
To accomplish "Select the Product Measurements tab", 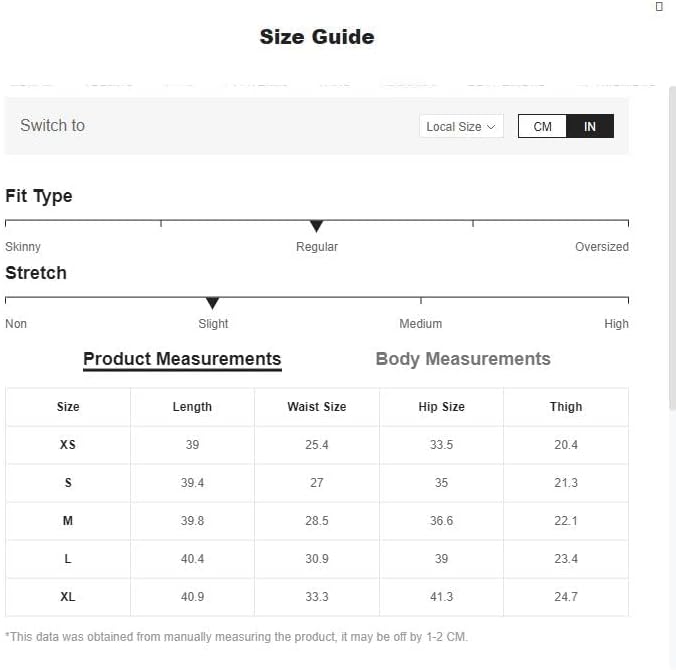I will tap(182, 359).
